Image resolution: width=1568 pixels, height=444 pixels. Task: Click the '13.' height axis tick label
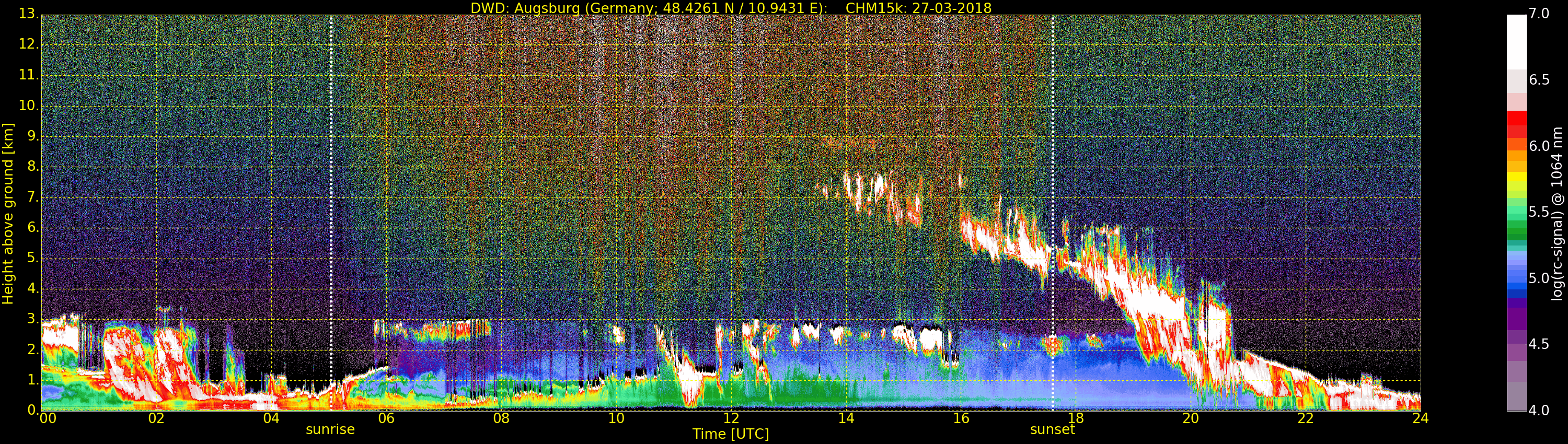tap(28, 14)
